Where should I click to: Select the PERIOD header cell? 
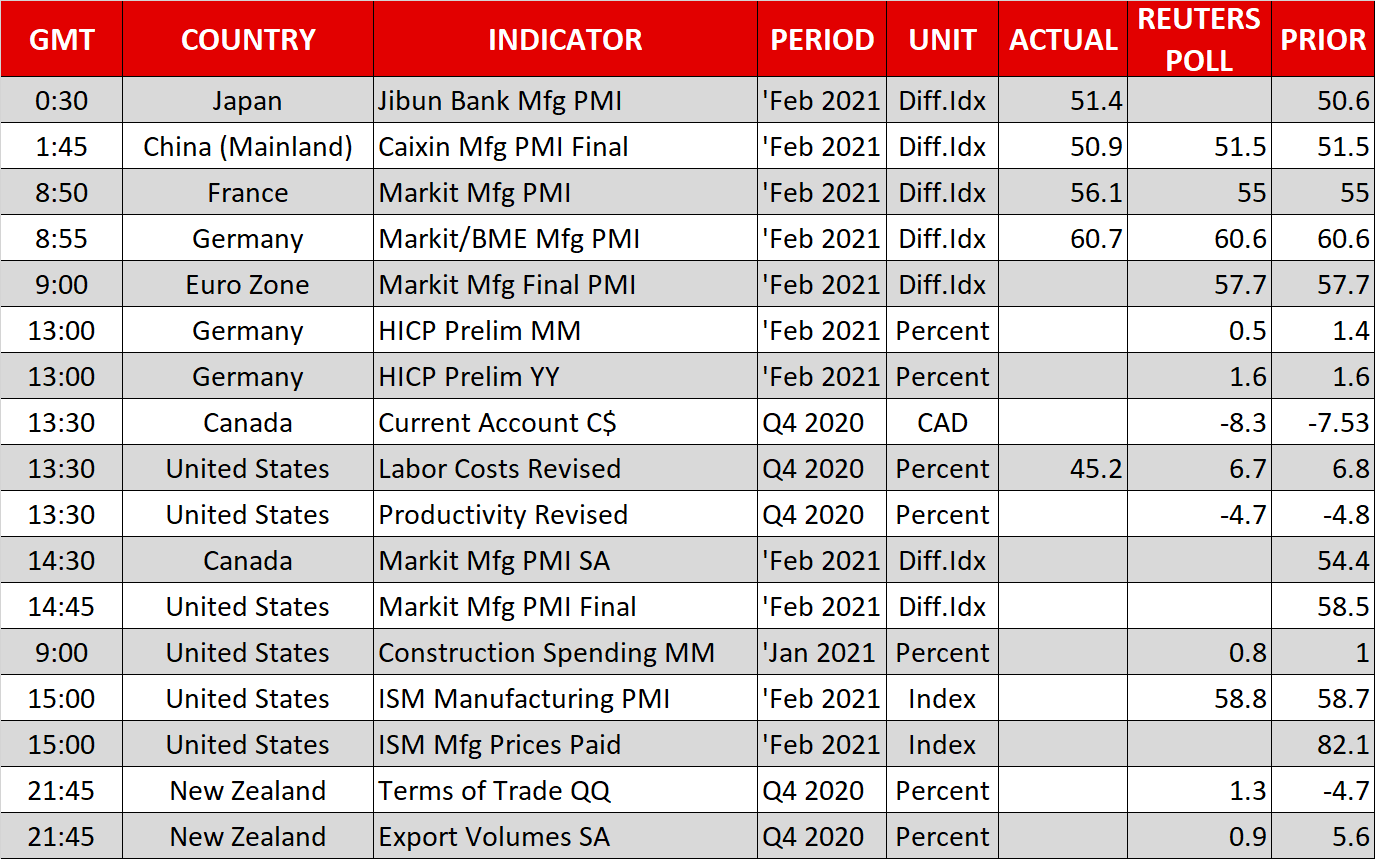(822, 40)
